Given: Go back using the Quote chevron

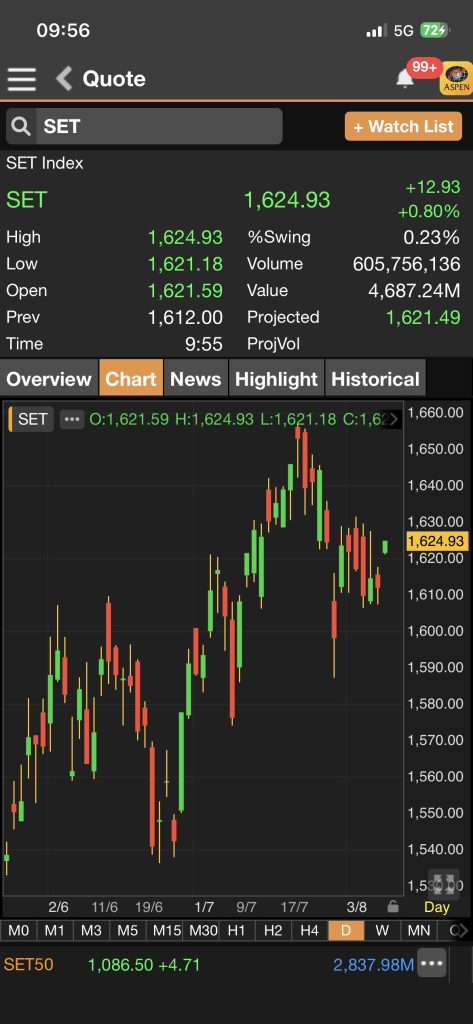Looking at the screenshot, I should 64,79.
